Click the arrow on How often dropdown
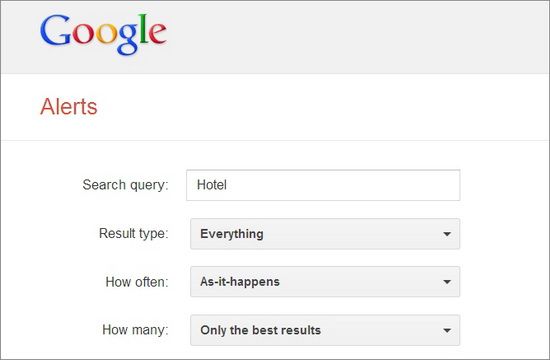The height and width of the screenshot is (360, 550). pos(447,282)
